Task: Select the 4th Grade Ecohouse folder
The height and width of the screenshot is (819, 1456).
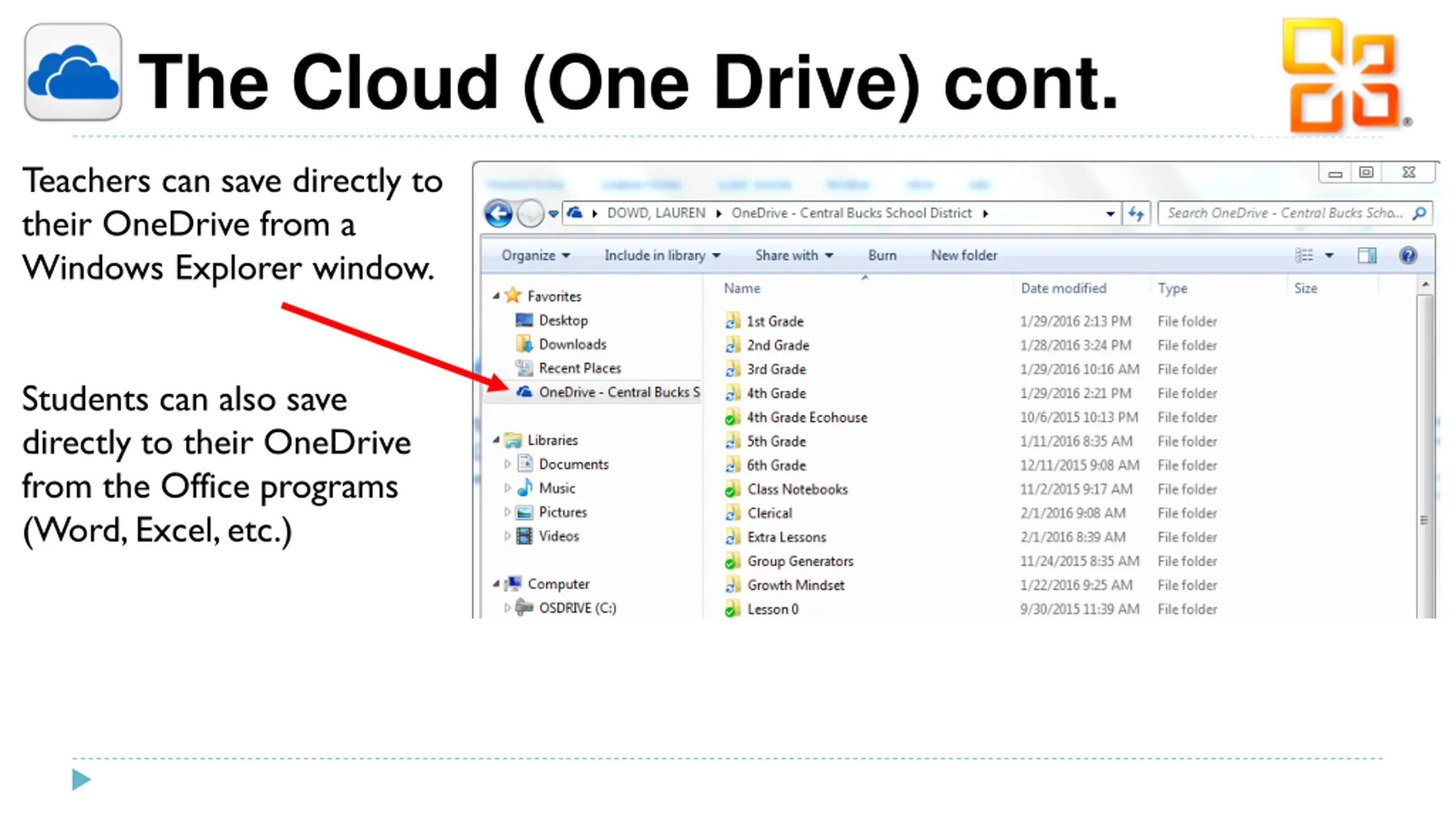Action: click(x=806, y=417)
